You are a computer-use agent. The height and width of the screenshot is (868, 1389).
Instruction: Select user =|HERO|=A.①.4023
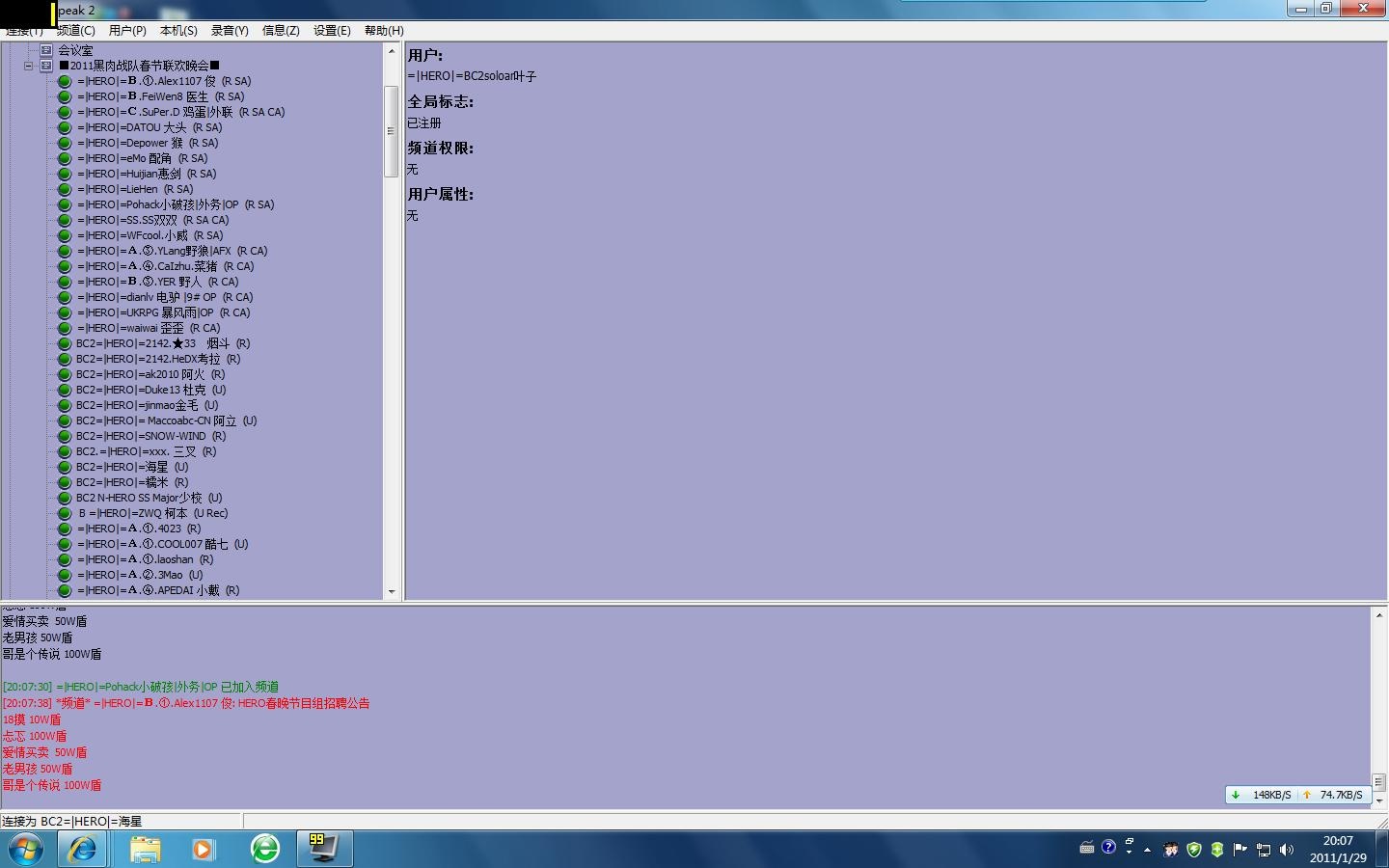click(x=139, y=529)
